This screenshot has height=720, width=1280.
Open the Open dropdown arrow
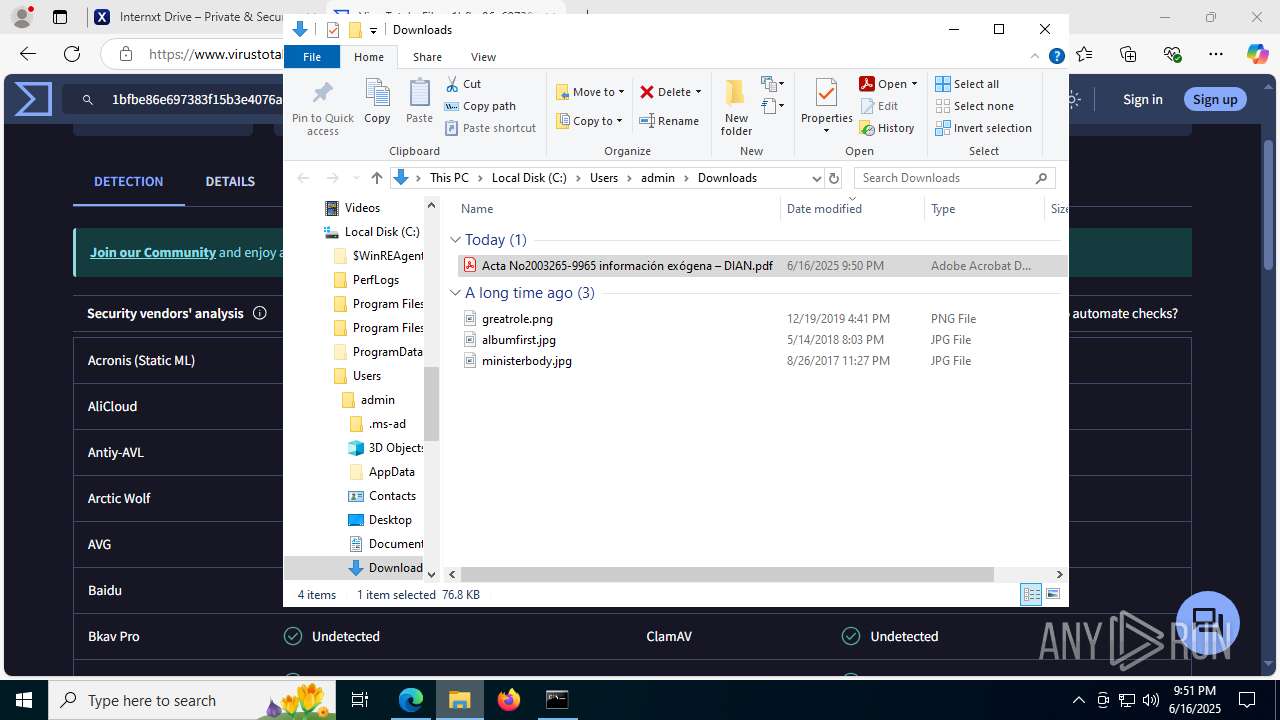[914, 84]
